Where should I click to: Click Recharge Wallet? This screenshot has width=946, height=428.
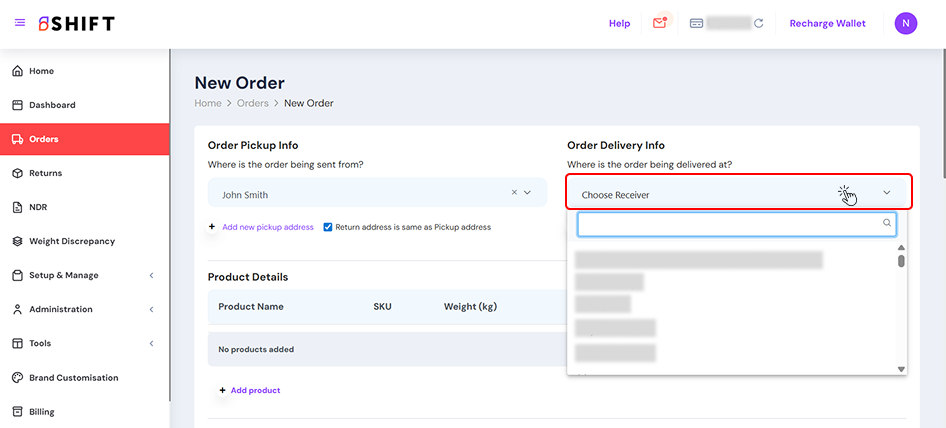point(827,23)
